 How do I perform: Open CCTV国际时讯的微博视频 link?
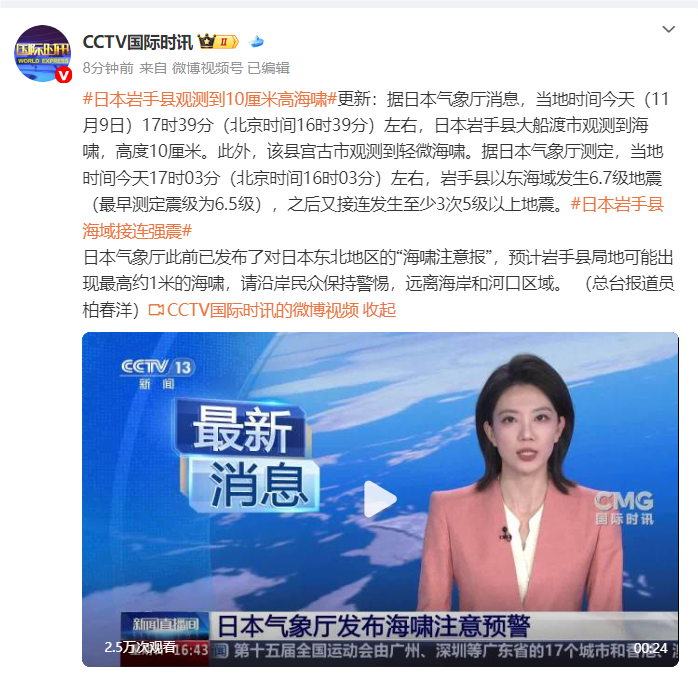pos(263,310)
